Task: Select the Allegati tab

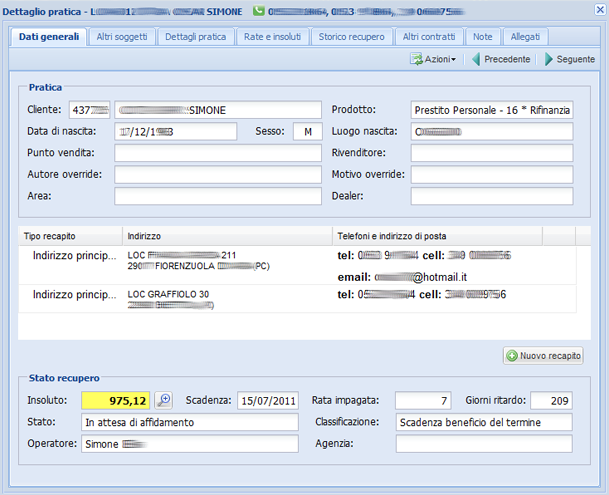Action: click(525, 37)
